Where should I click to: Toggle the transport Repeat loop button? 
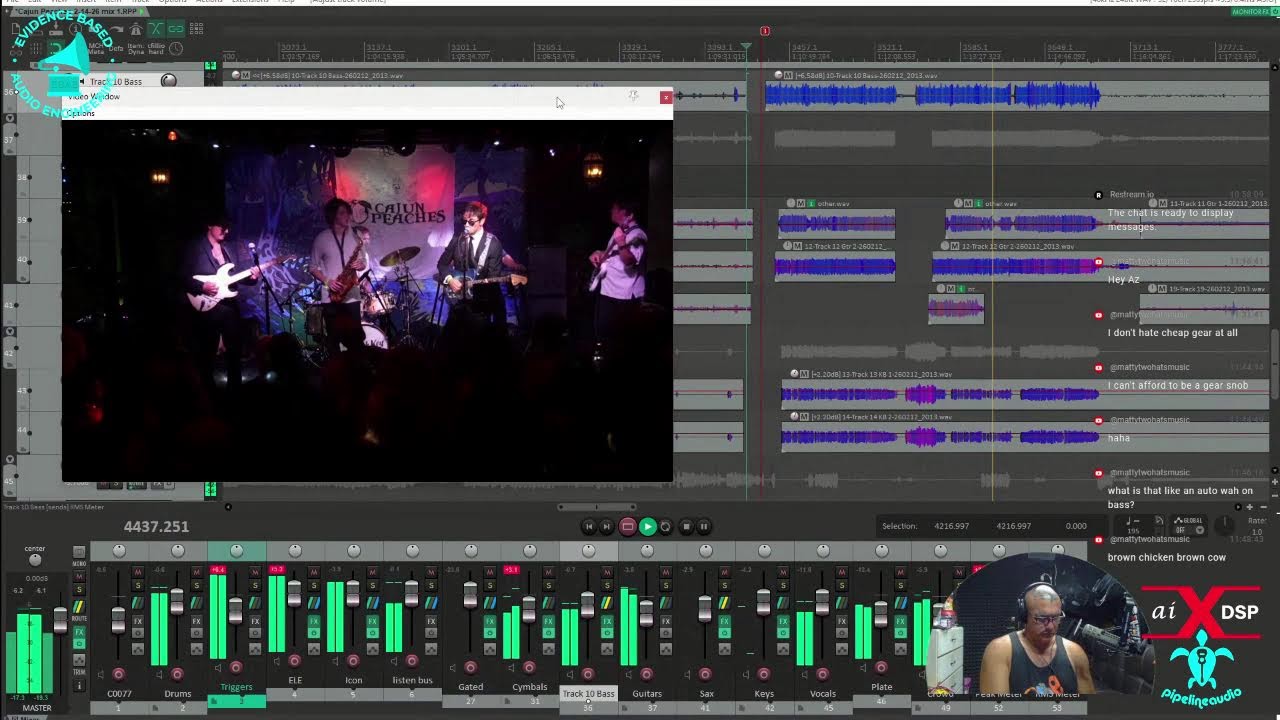666,526
